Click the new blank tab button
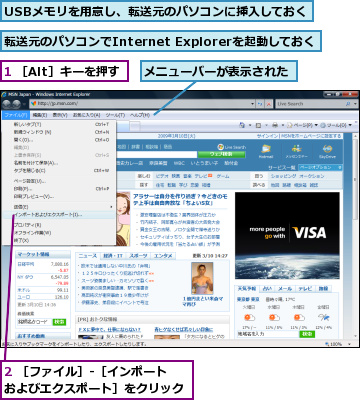Screen dimensions: 360x400 click(x=135, y=126)
